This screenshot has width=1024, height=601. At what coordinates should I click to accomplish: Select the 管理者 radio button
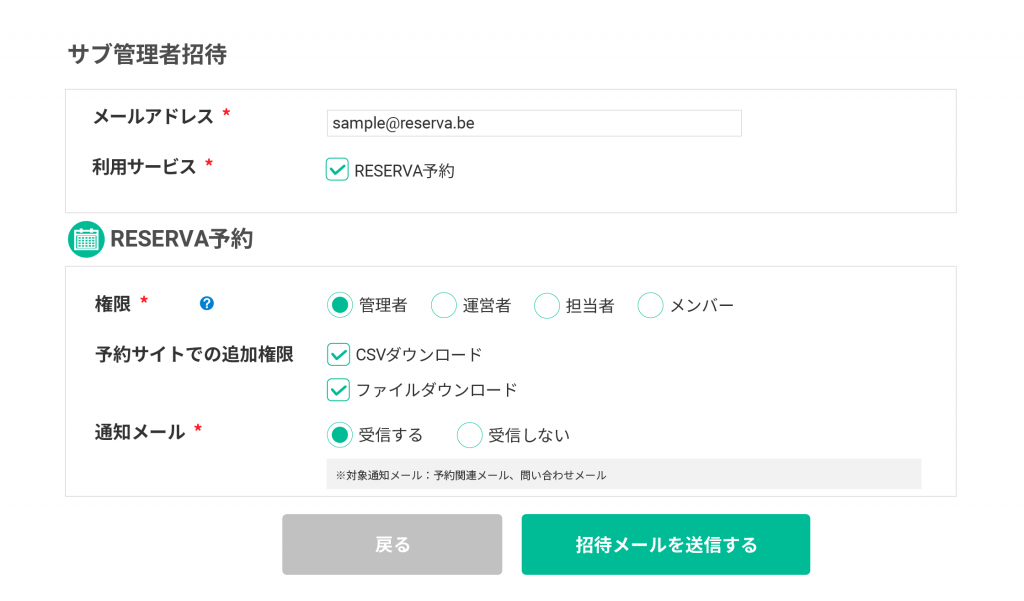[x=340, y=305]
